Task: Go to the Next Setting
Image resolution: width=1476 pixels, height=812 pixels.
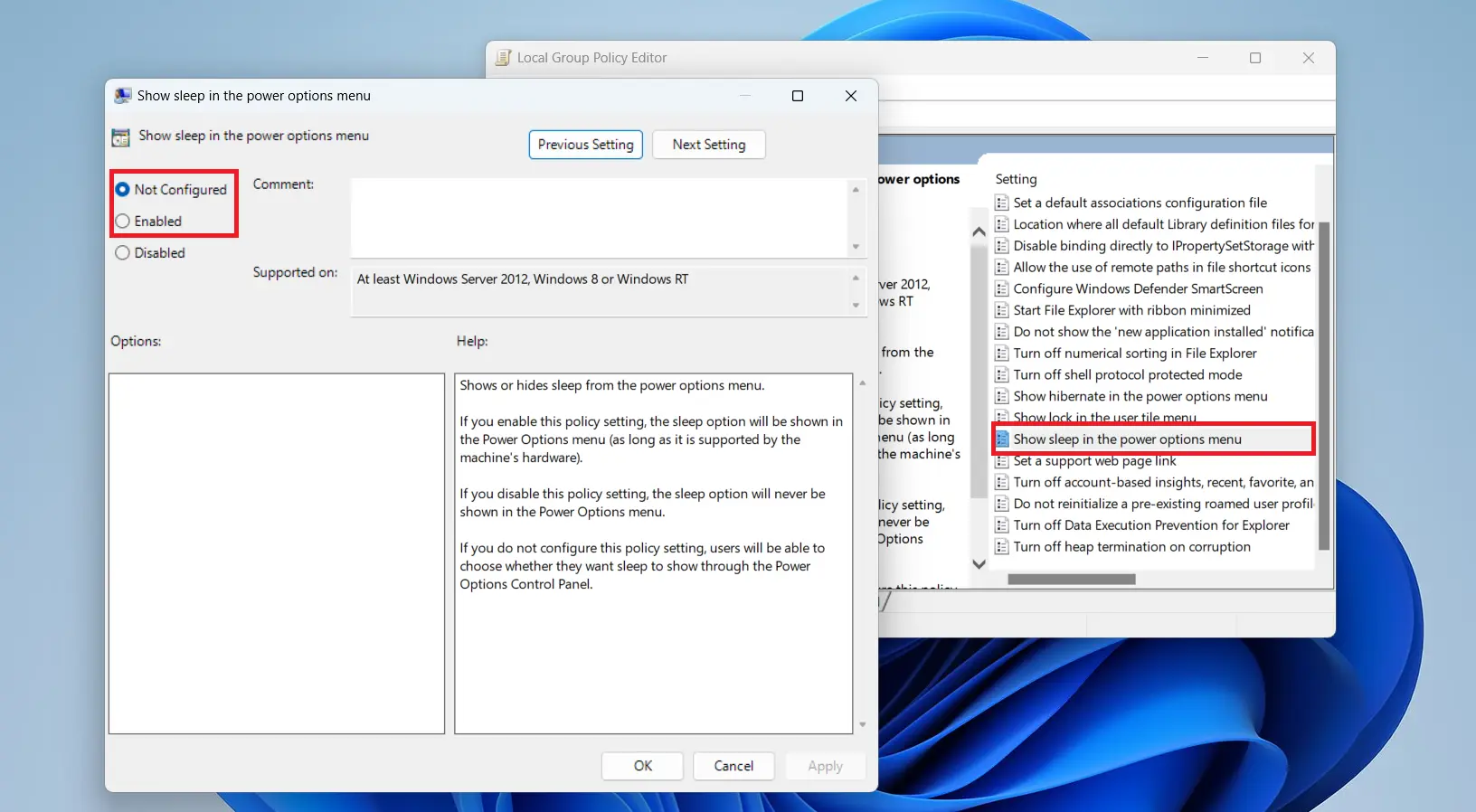Action: click(708, 145)
